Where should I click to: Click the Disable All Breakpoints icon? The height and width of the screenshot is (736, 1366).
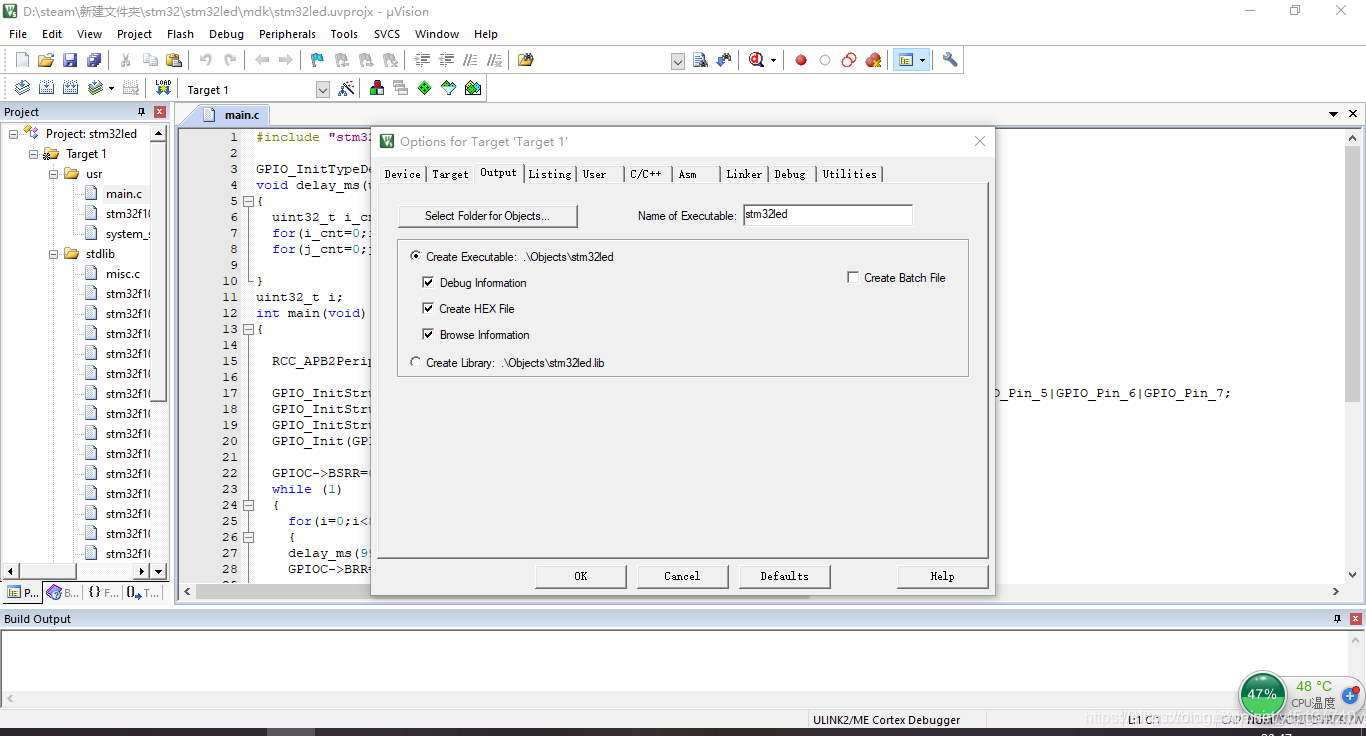point(849,60)
